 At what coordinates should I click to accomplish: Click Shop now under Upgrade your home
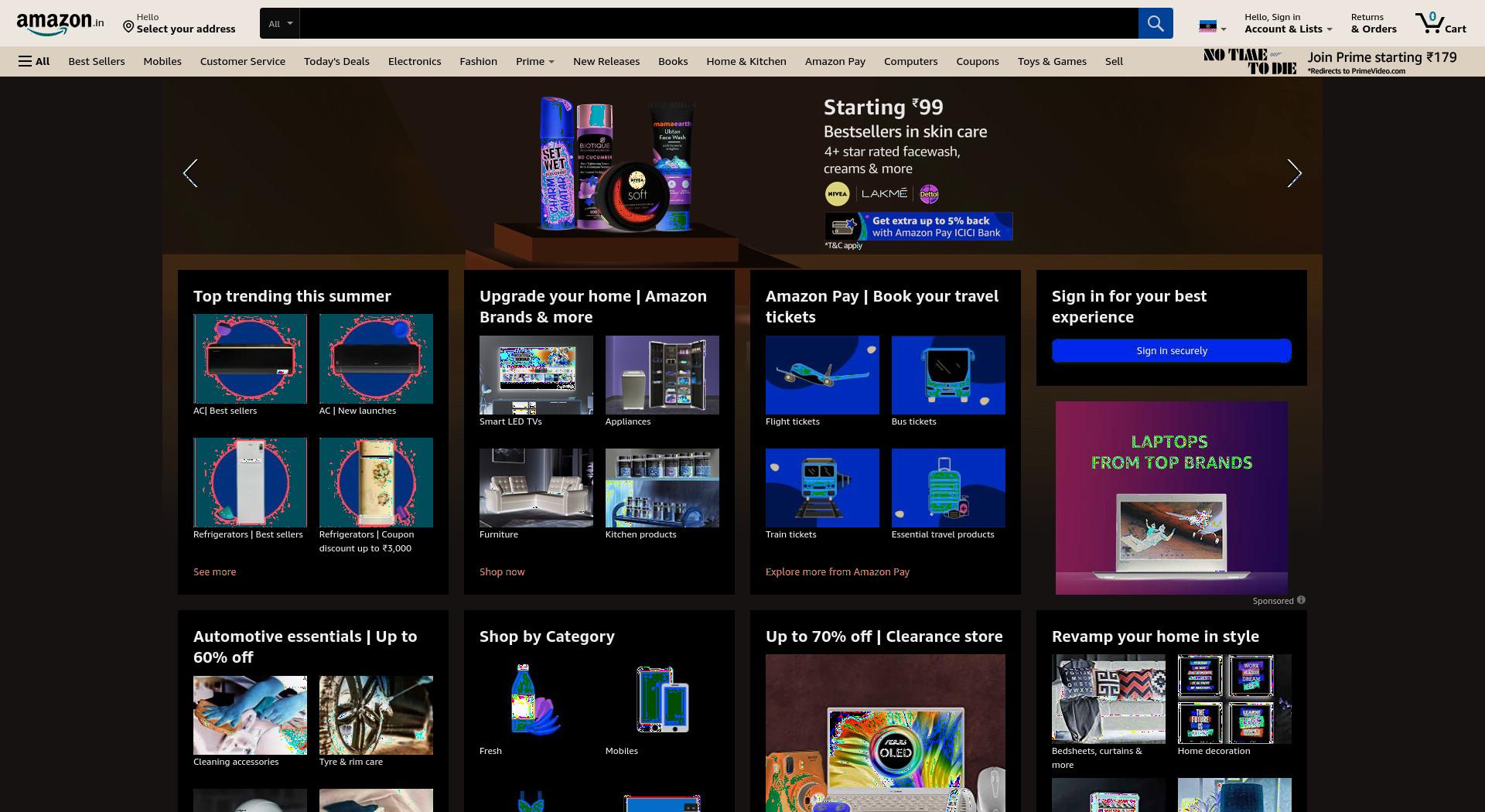[x=502, y=571]
